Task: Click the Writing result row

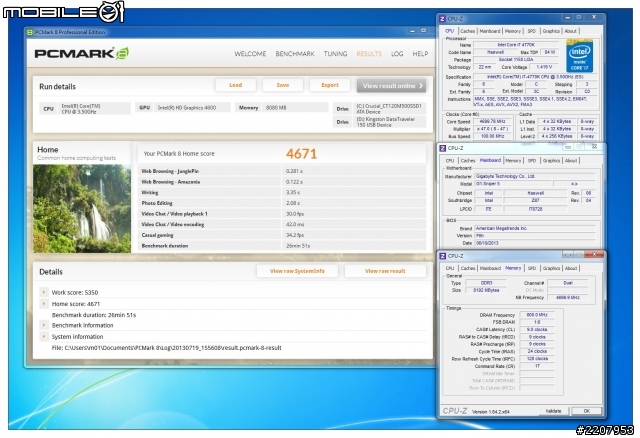Action: click(282, 192)
